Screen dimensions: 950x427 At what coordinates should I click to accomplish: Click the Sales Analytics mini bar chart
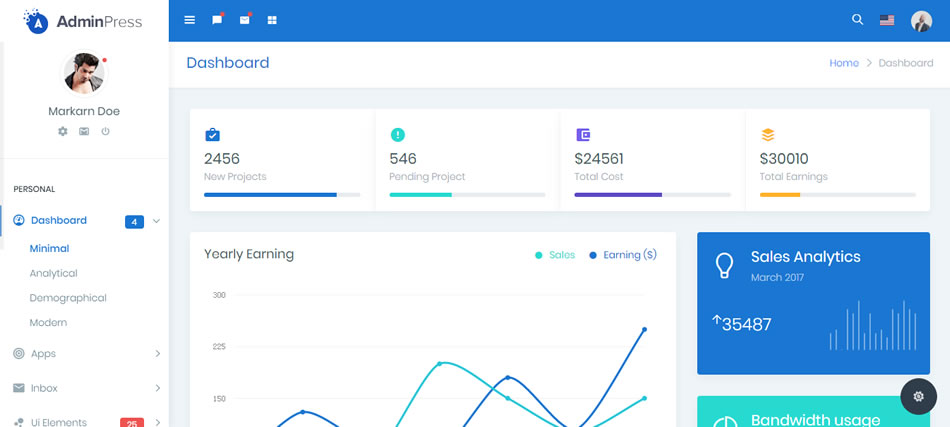click(873, 325)
